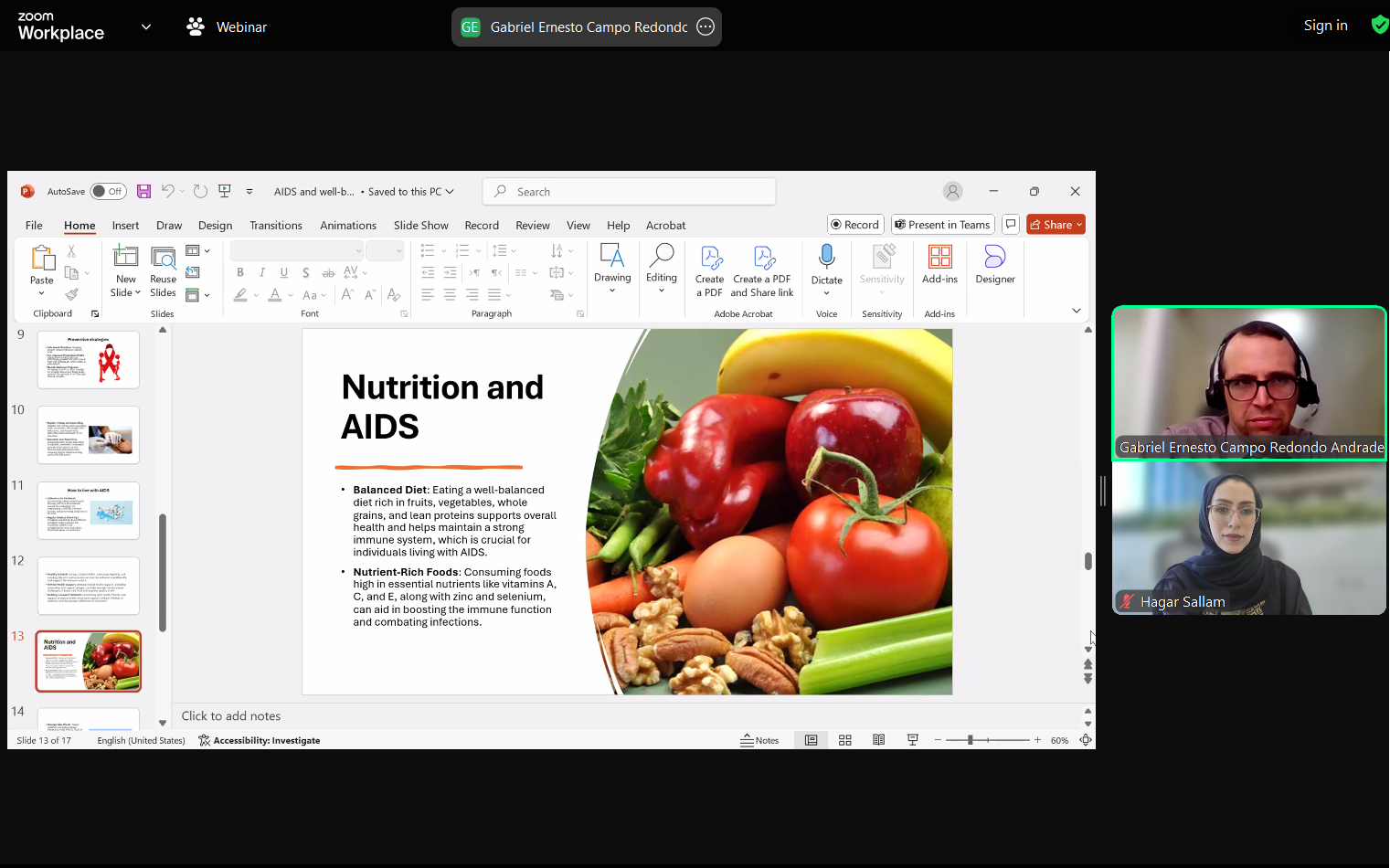The width and height of the screenshot is (1390, 868).
Task: Click the Create a PDF icon
Action: (x=709, y=259)
